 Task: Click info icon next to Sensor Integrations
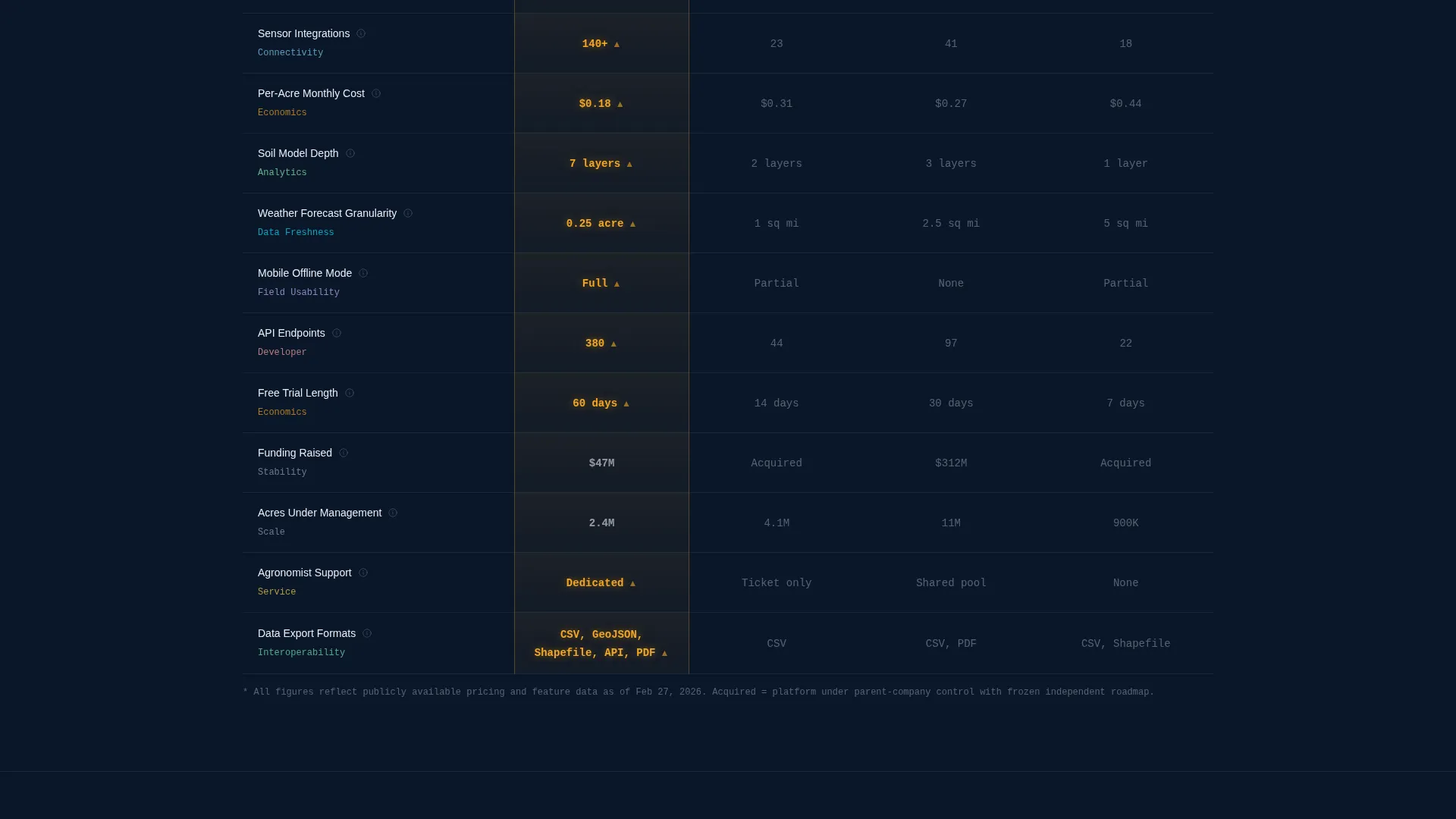(x=361, y=33)
